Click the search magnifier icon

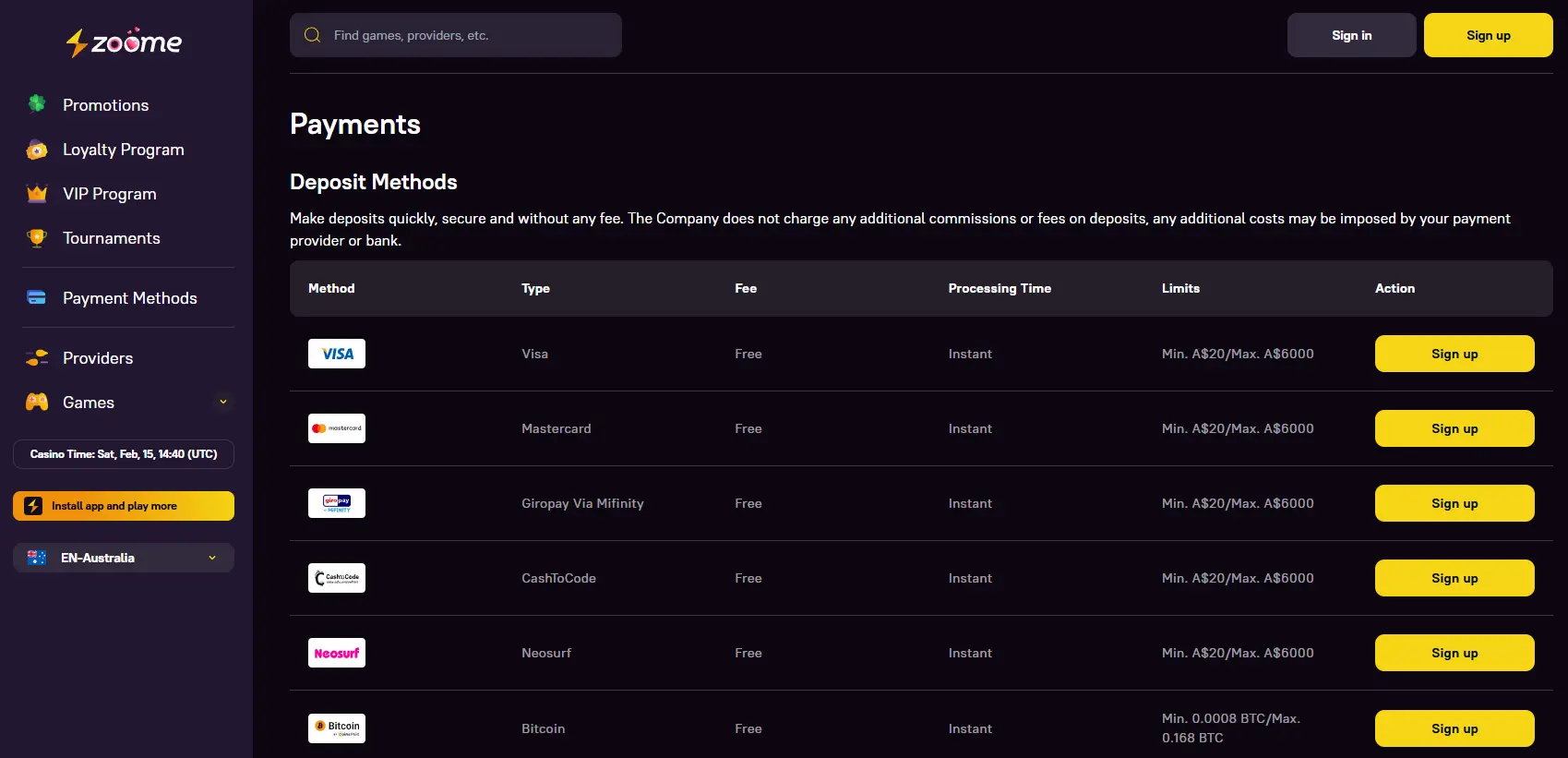pos(313,35)
